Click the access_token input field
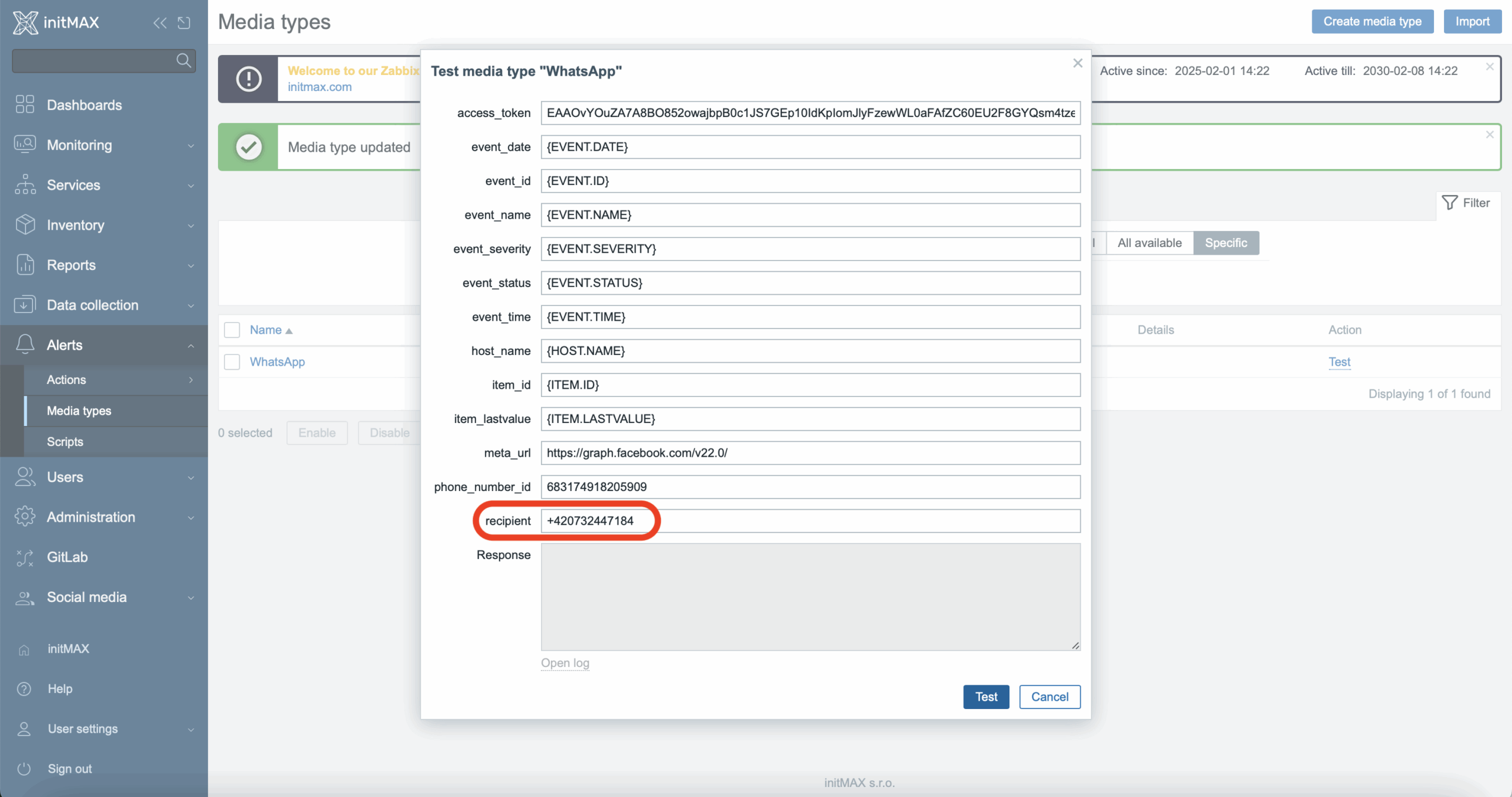 point(810,113)
